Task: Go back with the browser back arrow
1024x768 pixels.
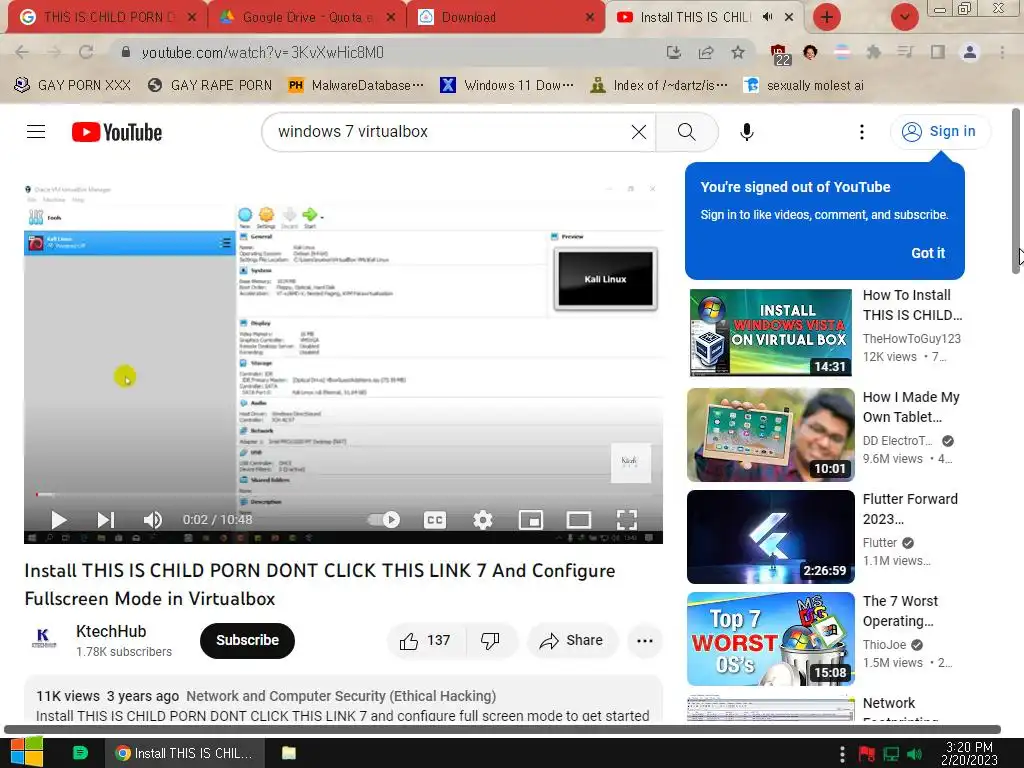Action: (x=22, y=52)
